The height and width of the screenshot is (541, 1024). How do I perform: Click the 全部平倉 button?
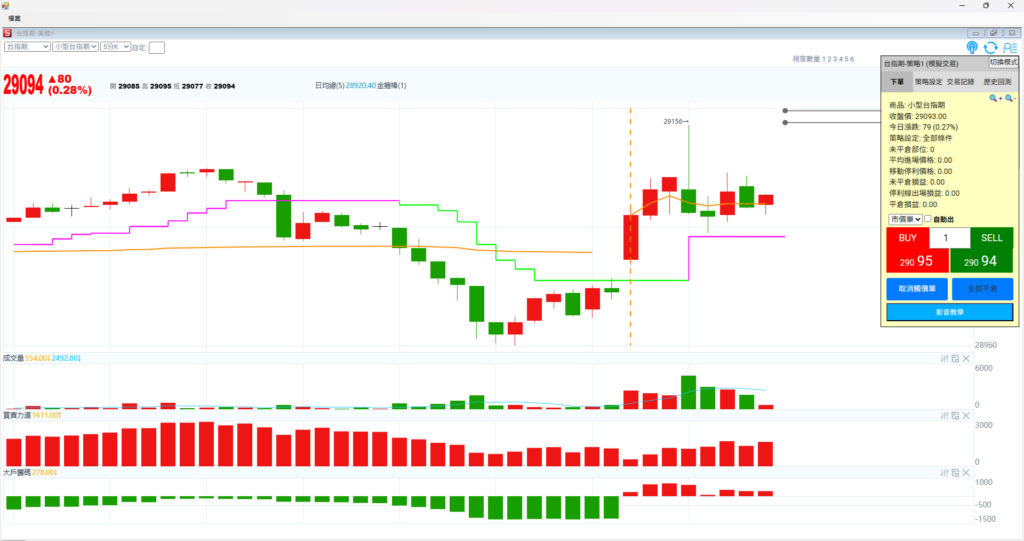point(982,289)
